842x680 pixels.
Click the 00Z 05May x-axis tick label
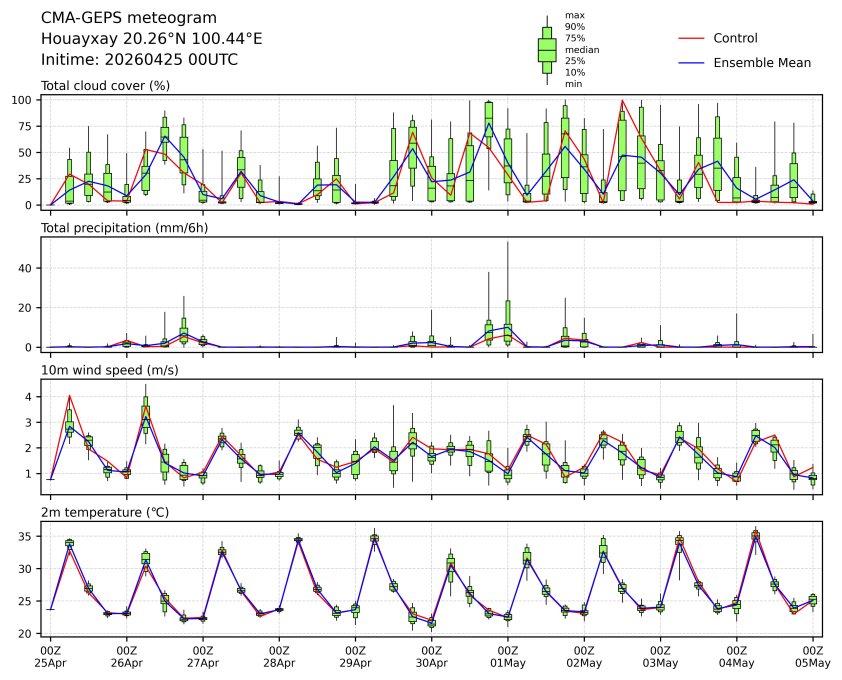tap(812, 656)
